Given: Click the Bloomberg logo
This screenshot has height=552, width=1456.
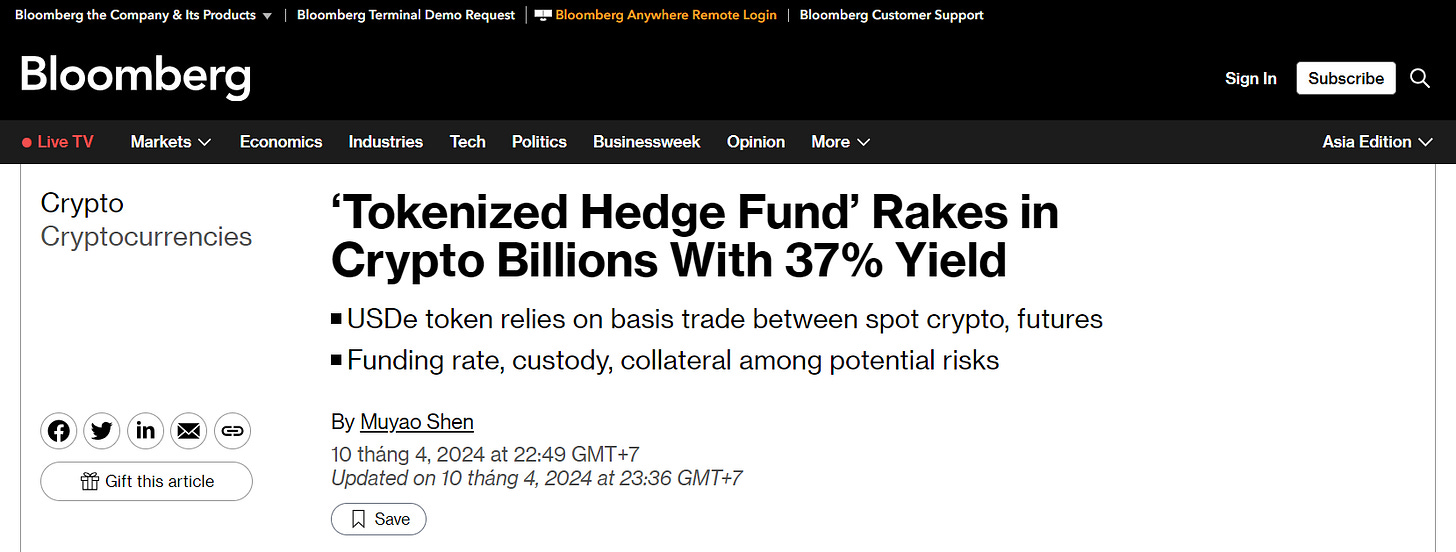Looking at the screenshot, I should click(135, 77).
